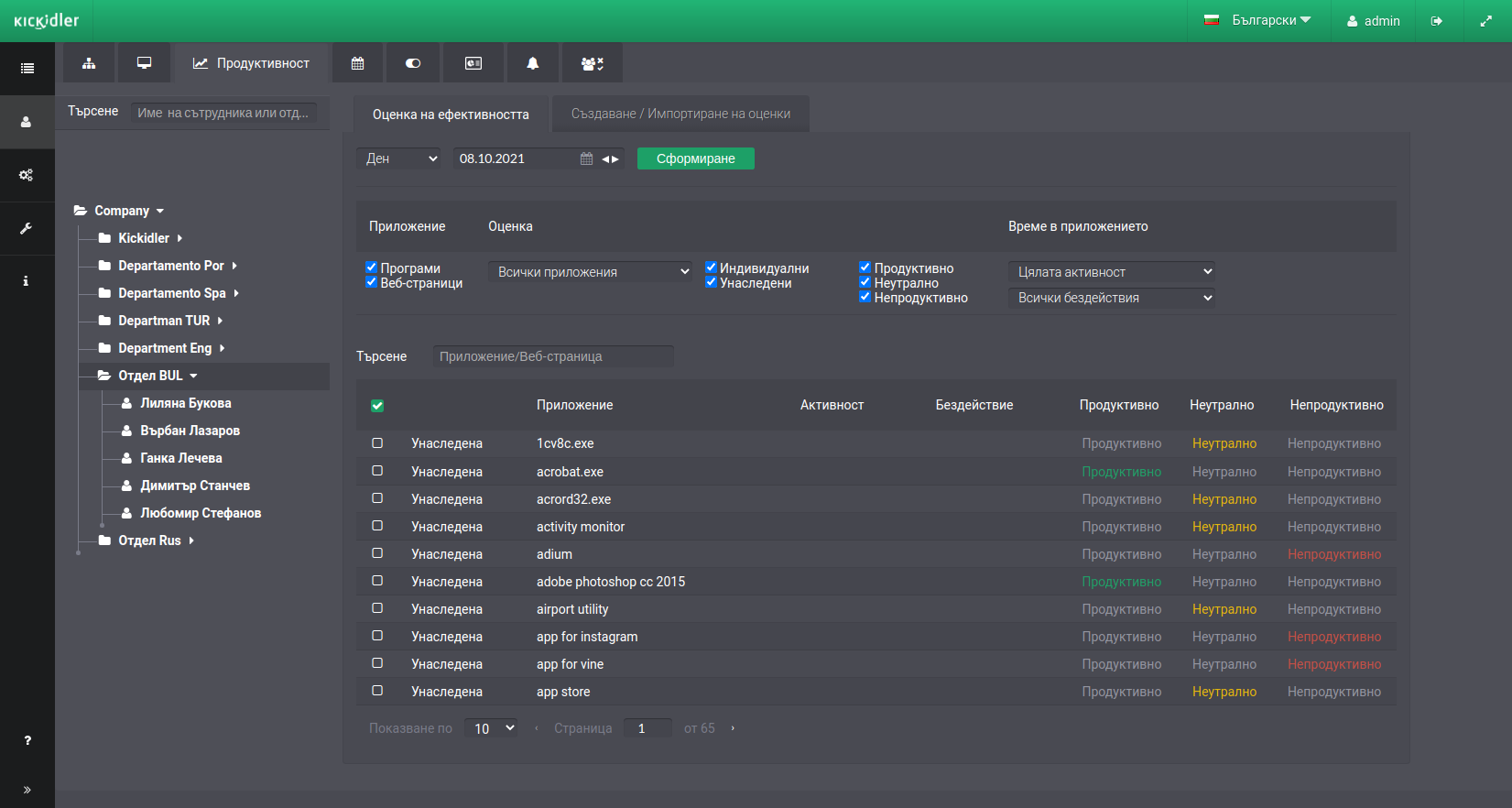Mark app store as Непродуктивно
Screen dimensions: 1512x808
click(x=1333, y=692)
